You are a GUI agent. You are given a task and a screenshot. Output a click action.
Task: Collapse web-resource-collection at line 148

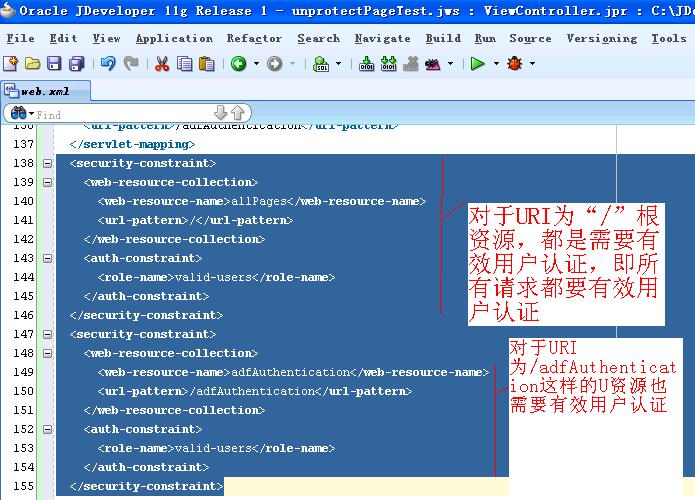coord(47,354)
